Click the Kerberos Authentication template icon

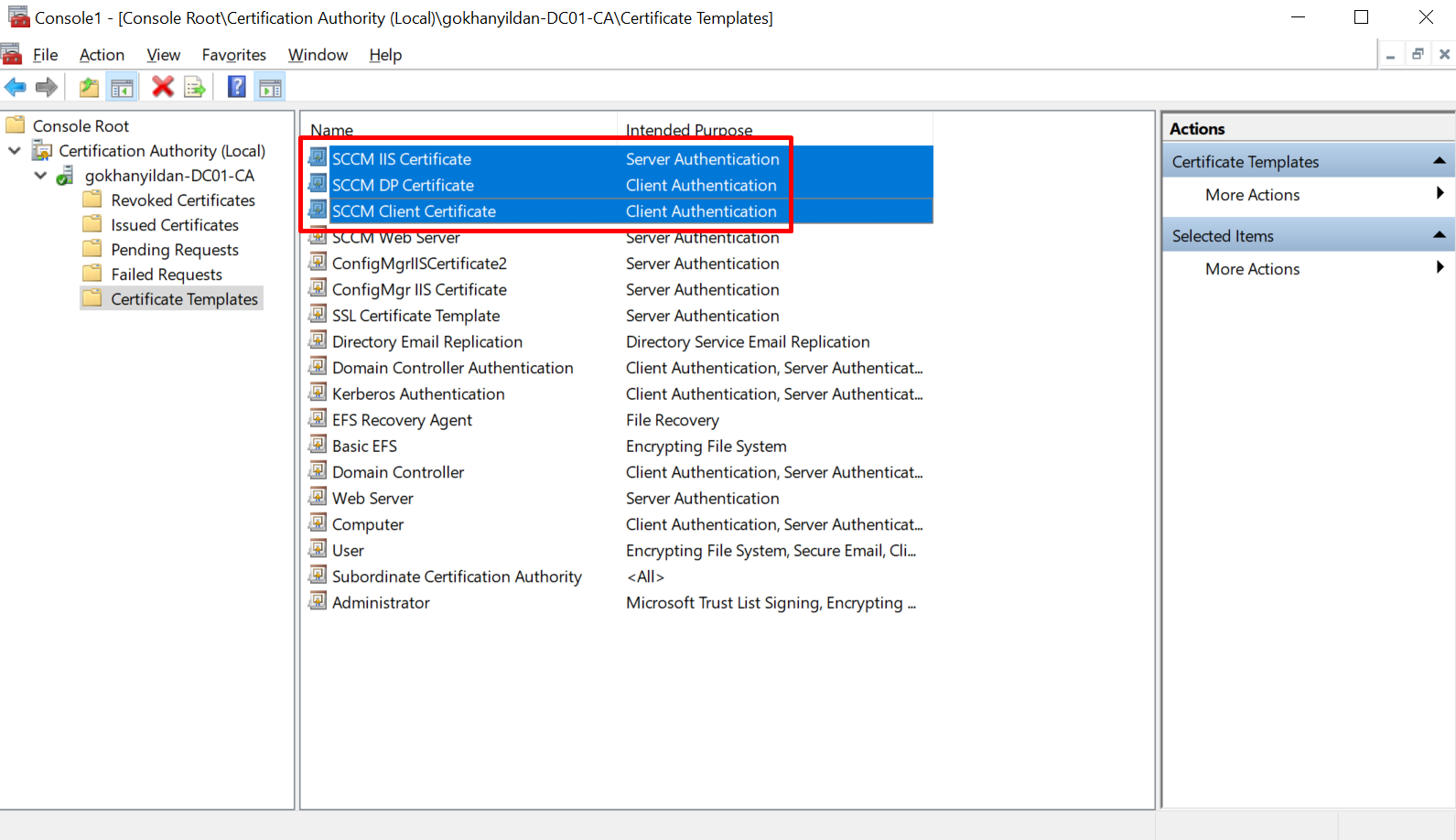pyautogui.click(x=318, y=393)
